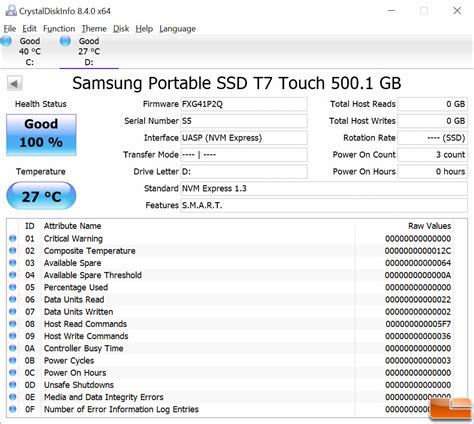
Task: Select the Percentage Used attribute name
Action: (x=76, y=287)
